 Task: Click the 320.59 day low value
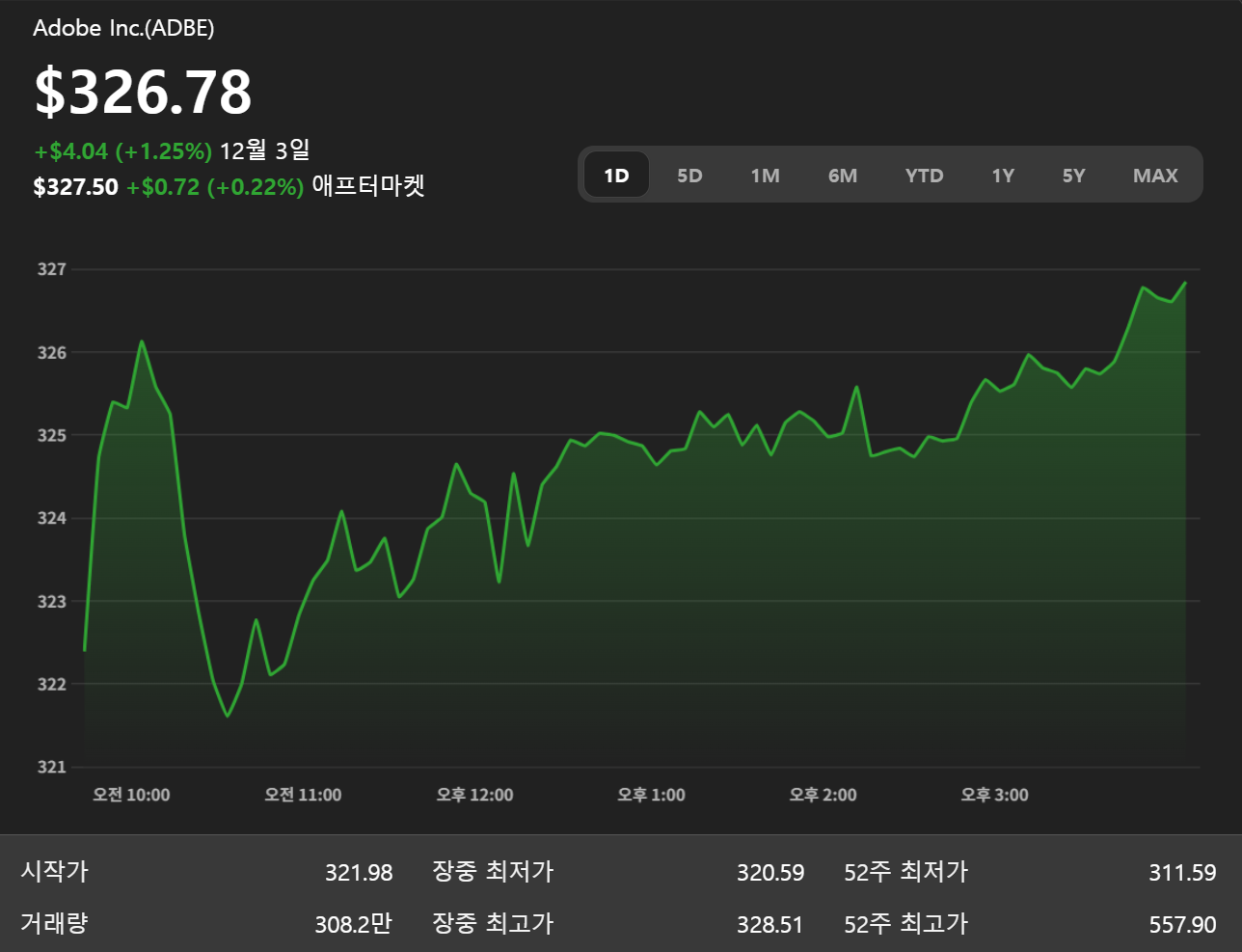click(769, 873)
